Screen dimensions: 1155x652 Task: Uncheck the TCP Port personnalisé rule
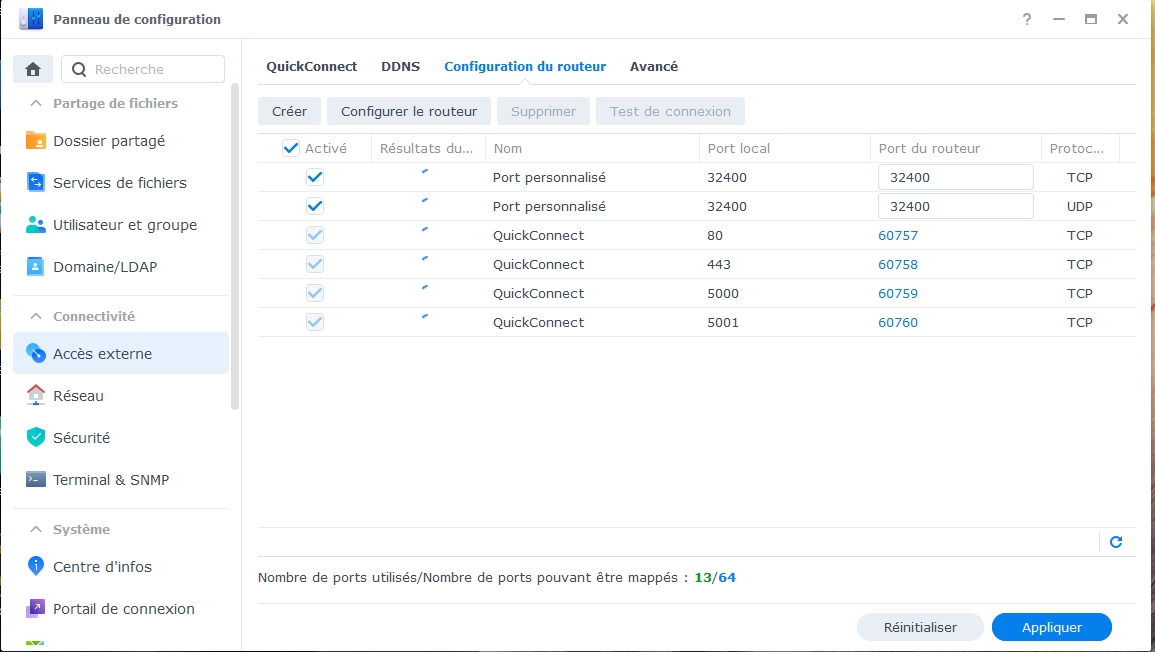317,177
